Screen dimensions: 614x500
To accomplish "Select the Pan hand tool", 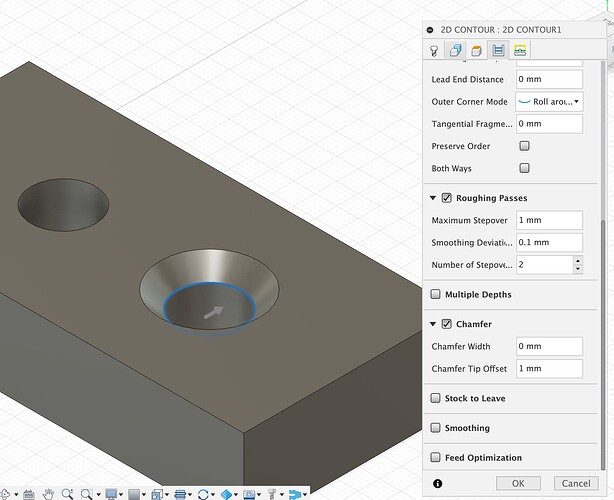I will pos(48,493).
